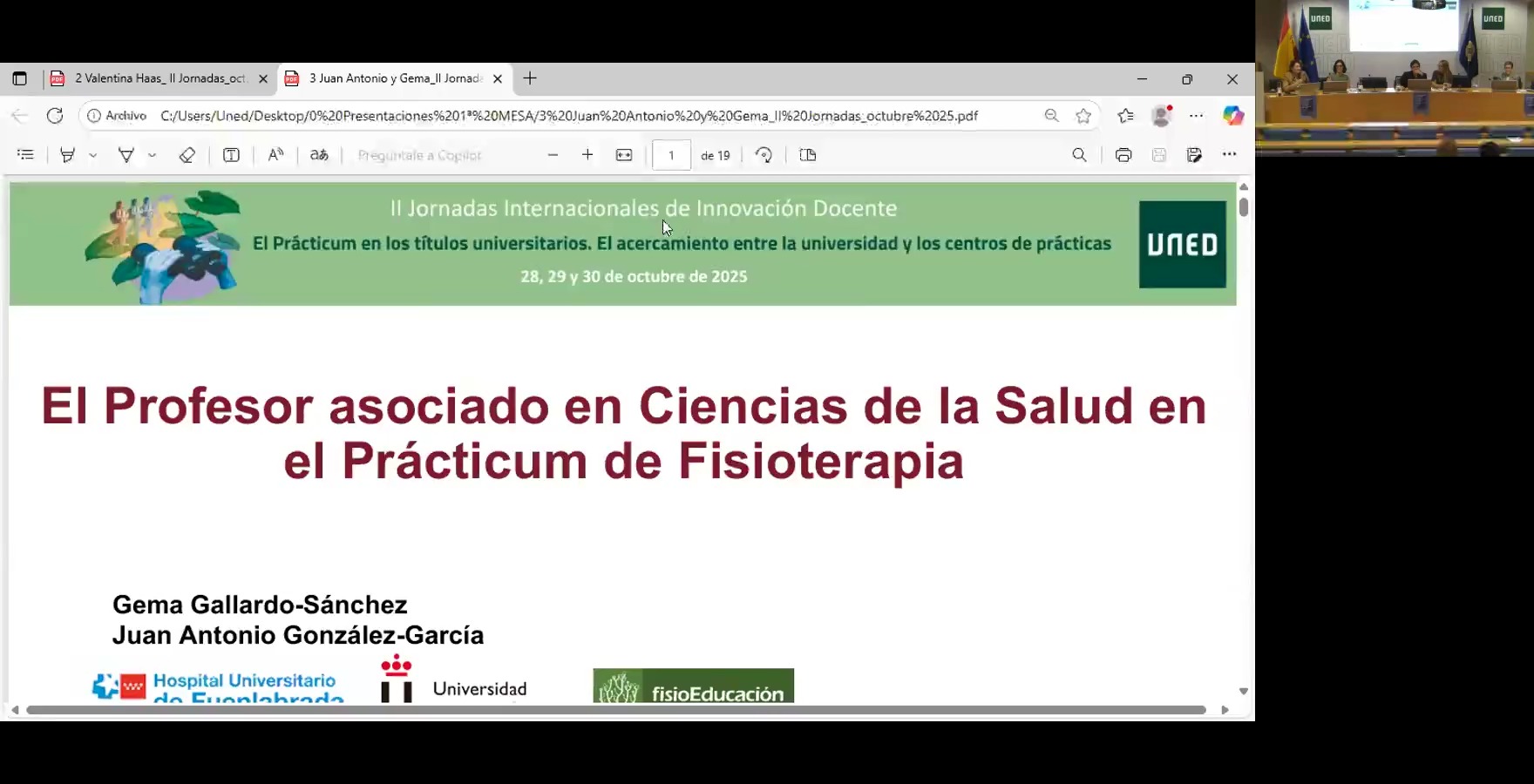The image size is (1534, 784).
Task: Switch to the Valentina Haas PDF tab
Action: 157,78
